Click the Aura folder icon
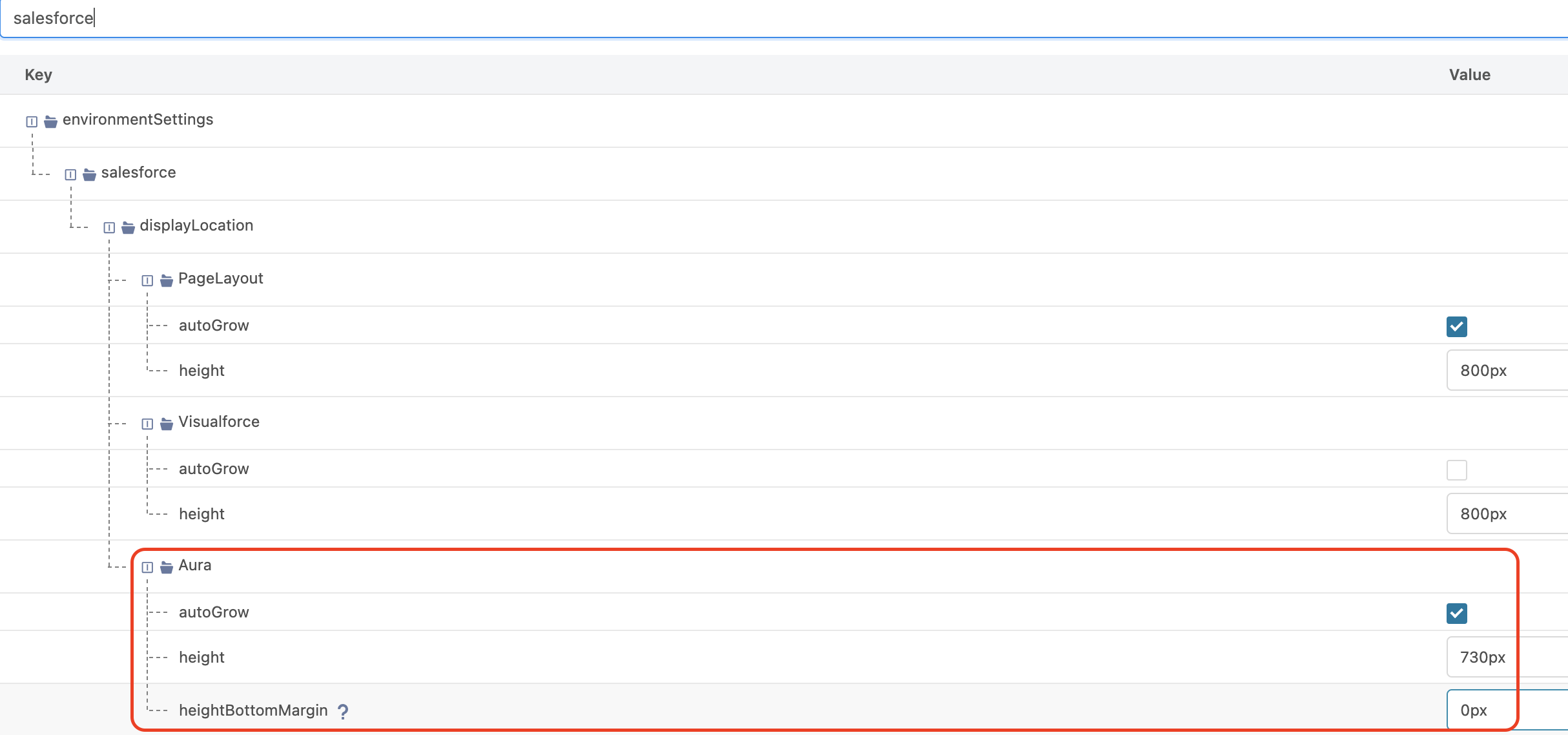 [x=166, y=567]
